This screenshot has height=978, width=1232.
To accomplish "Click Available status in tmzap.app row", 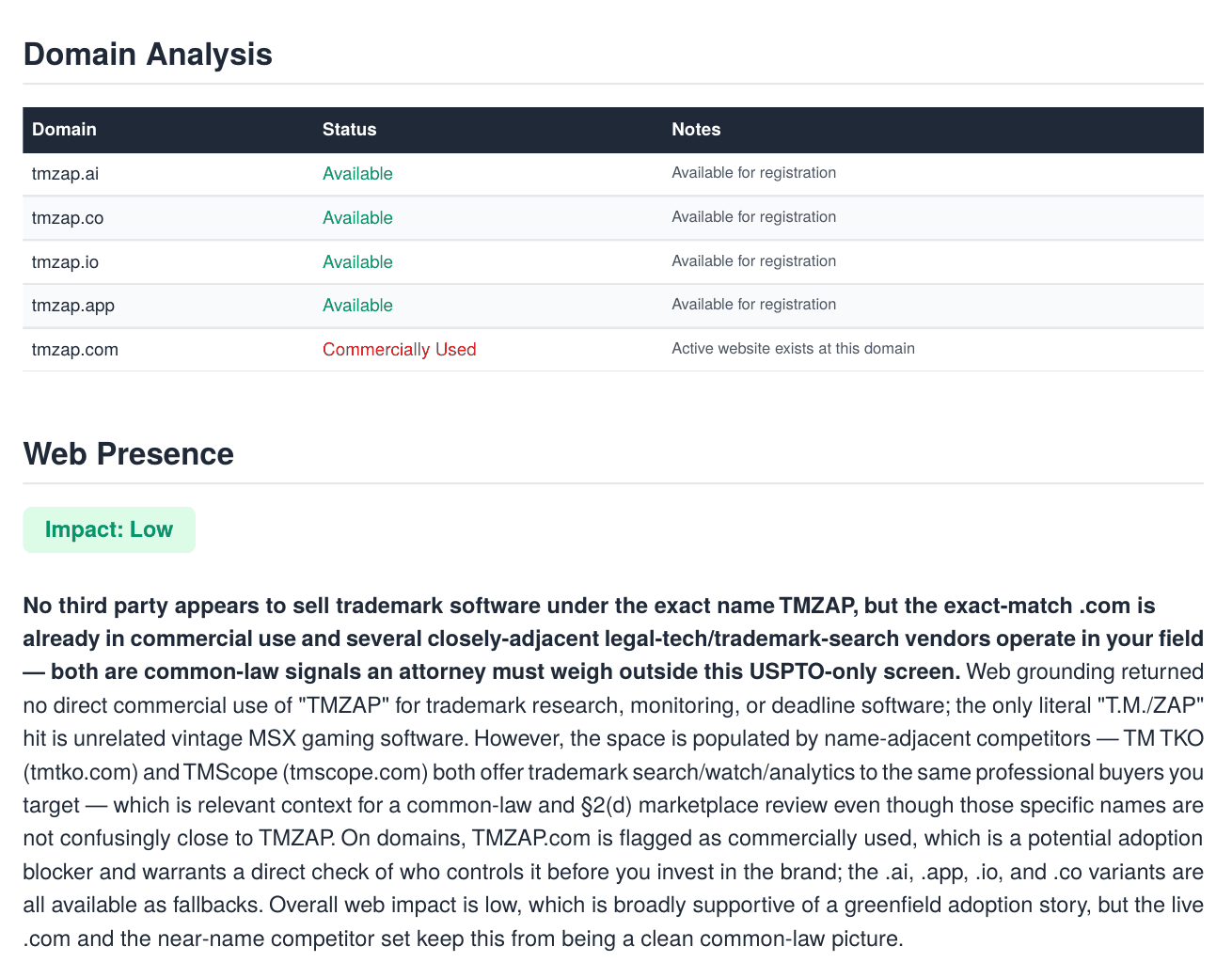I will [357, 306].
